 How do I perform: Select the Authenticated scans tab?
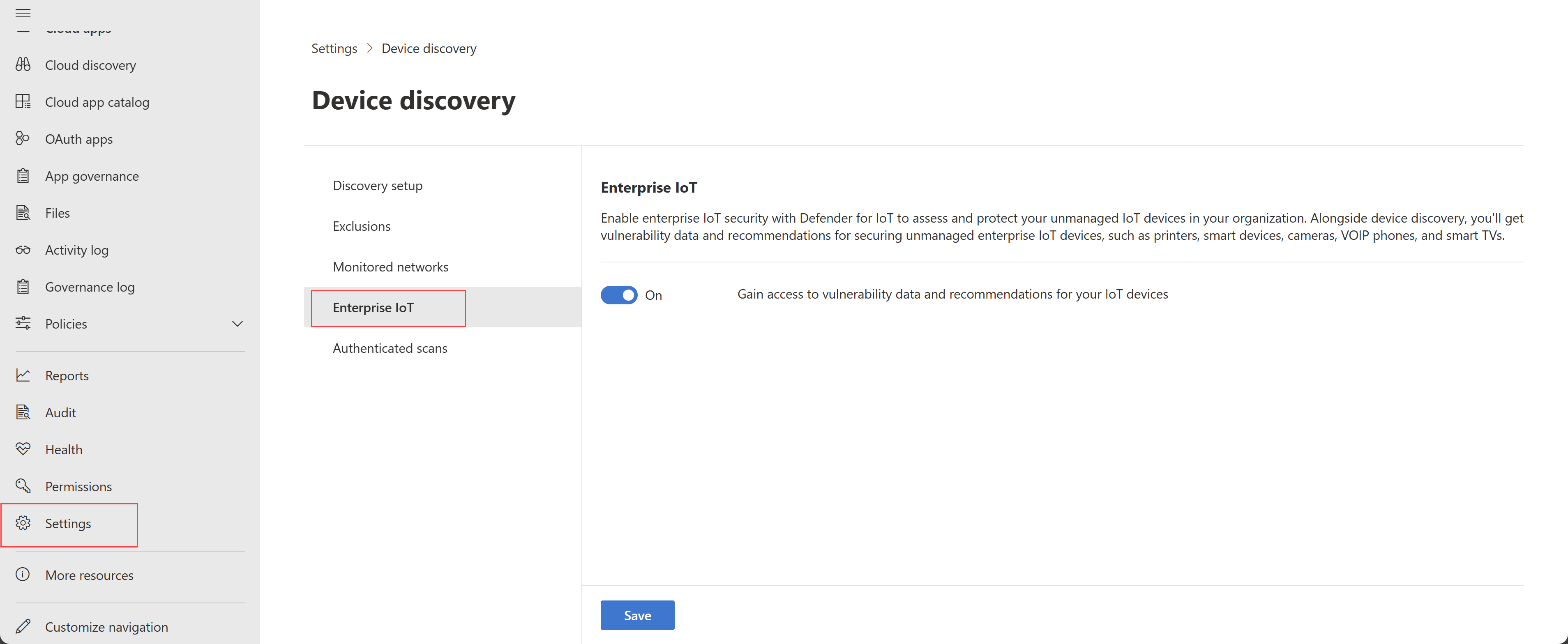pyautogui.click(x=390, y=347)
